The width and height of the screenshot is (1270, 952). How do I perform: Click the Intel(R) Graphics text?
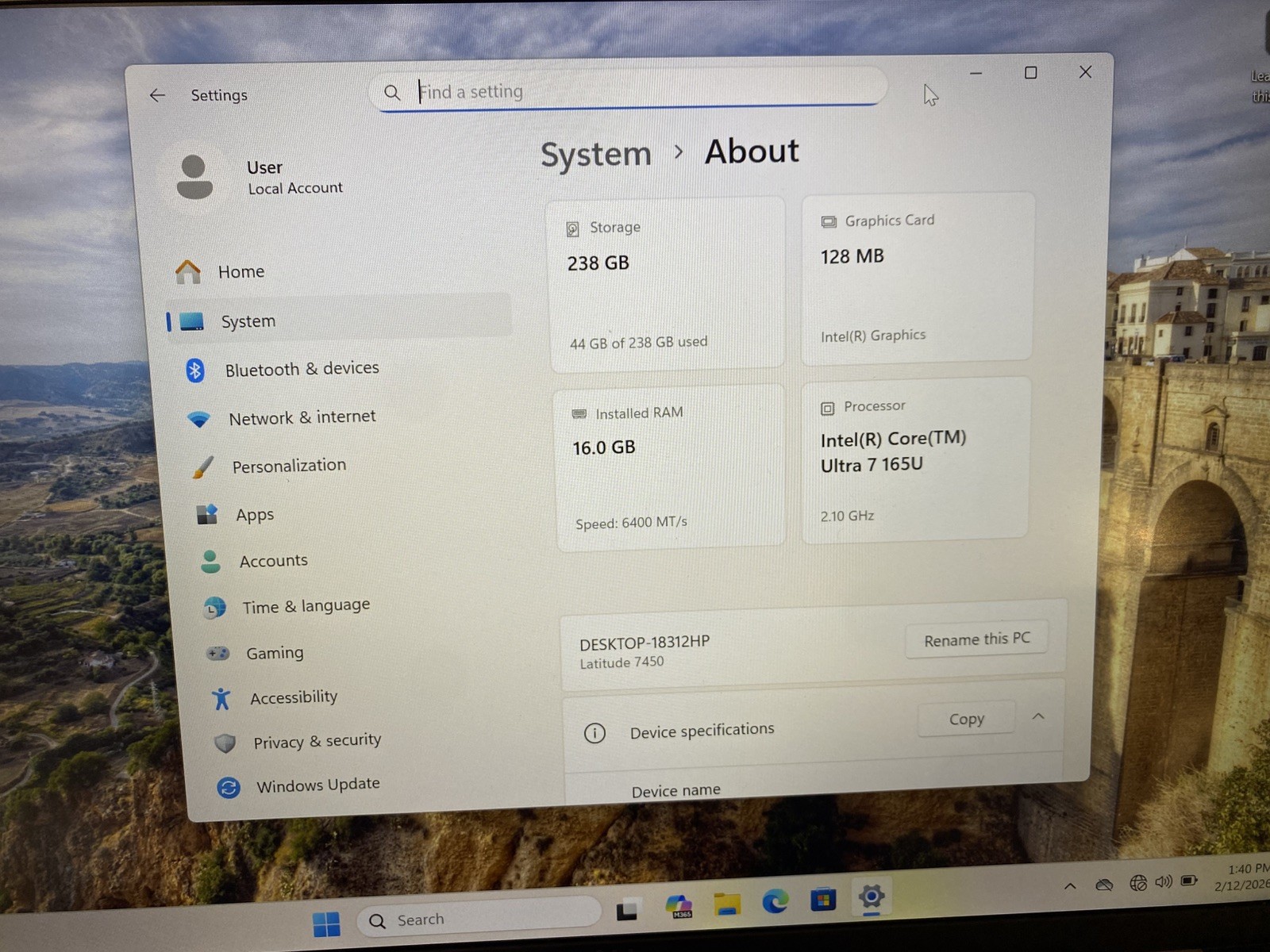[873, 336]
